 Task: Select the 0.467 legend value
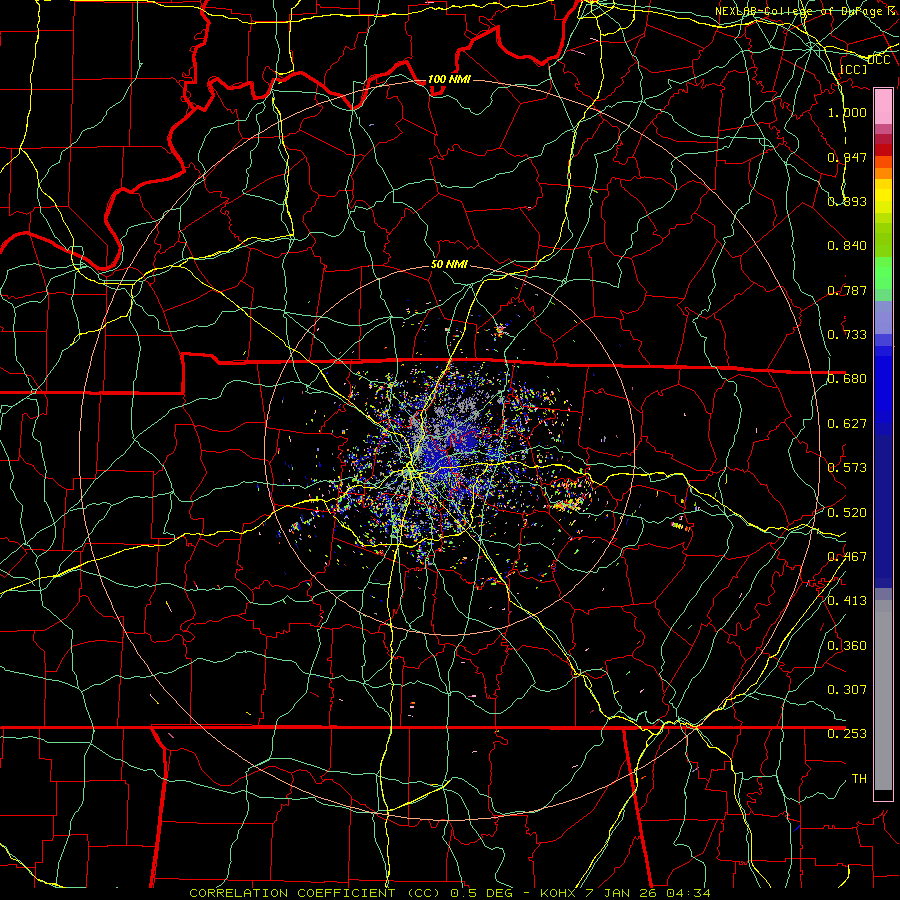847,556
